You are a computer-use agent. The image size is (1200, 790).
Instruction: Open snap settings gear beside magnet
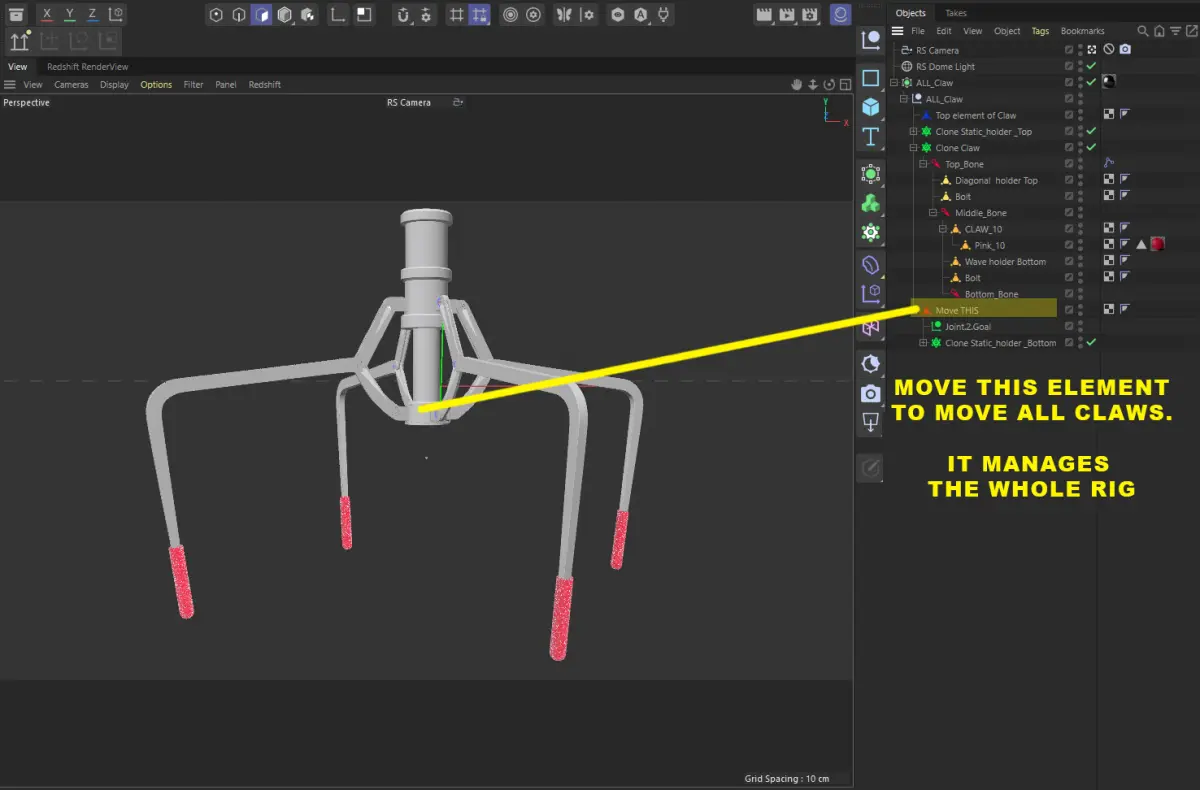426,15
